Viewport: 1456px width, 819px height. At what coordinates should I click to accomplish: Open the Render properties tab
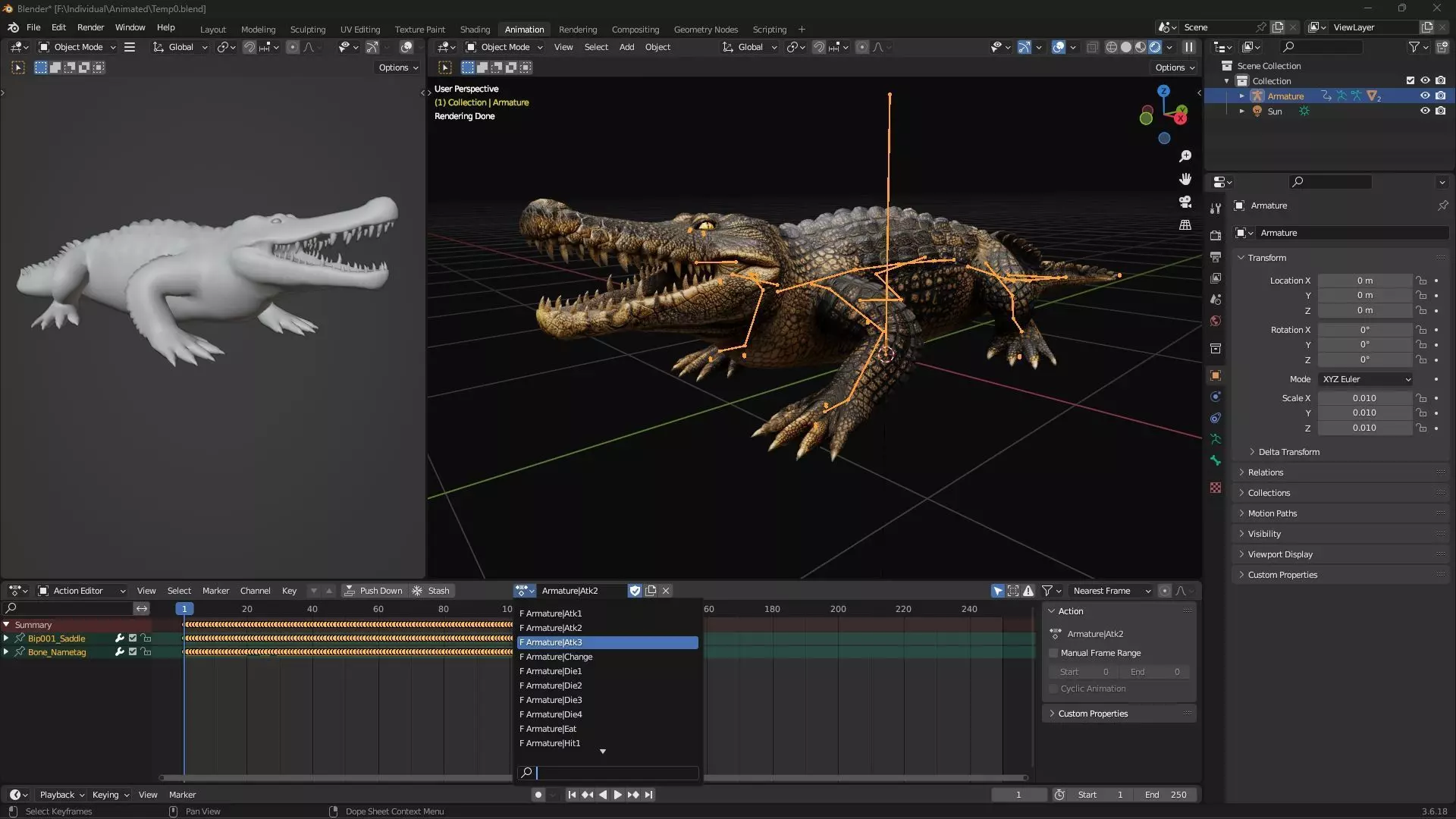tap(1216, 235)
